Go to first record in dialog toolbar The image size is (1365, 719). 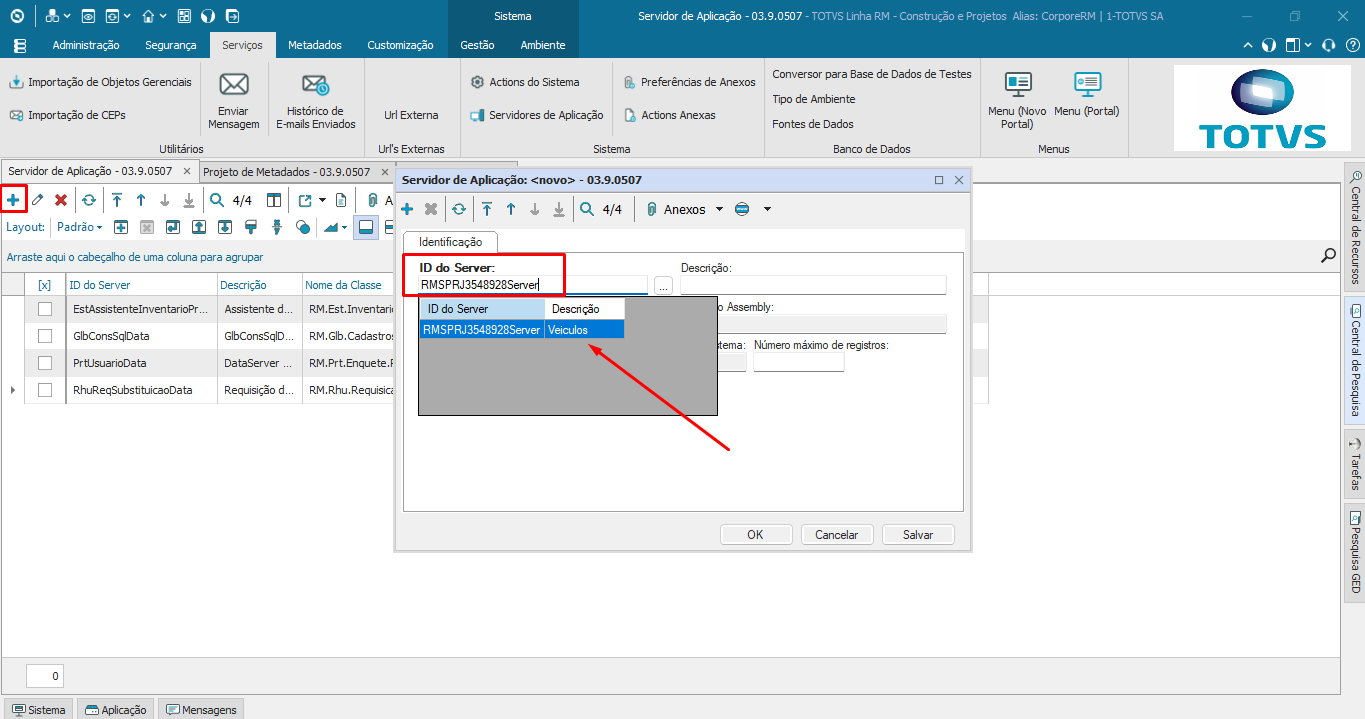click(x=487, y=209)
